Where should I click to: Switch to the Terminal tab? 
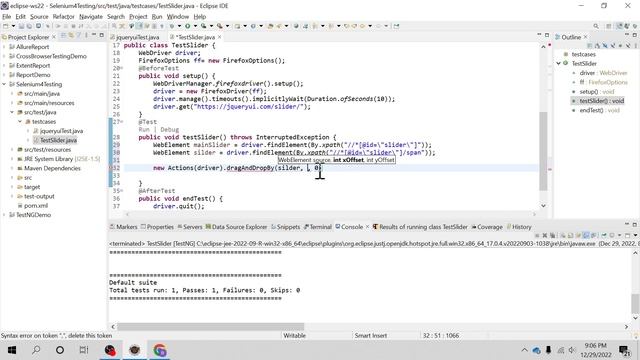click(x=318, y=227)
